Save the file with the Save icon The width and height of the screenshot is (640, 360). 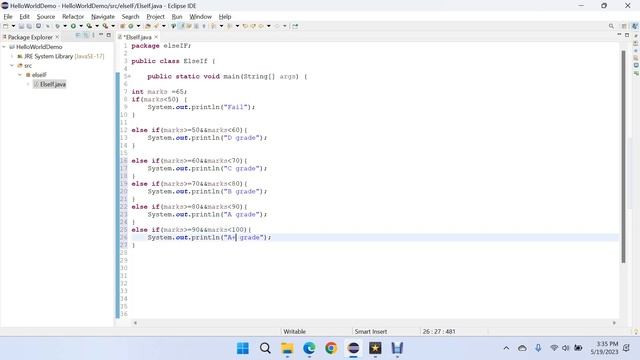(x=21, y=26)
